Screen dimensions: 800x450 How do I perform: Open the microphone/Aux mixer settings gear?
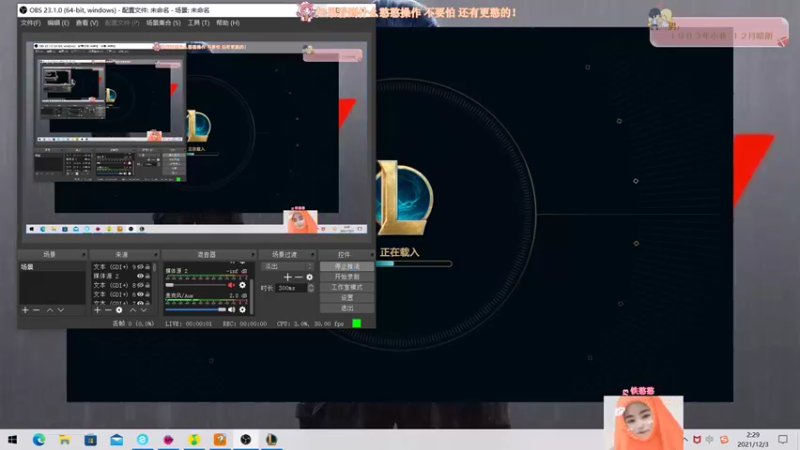tap(242, 309)
